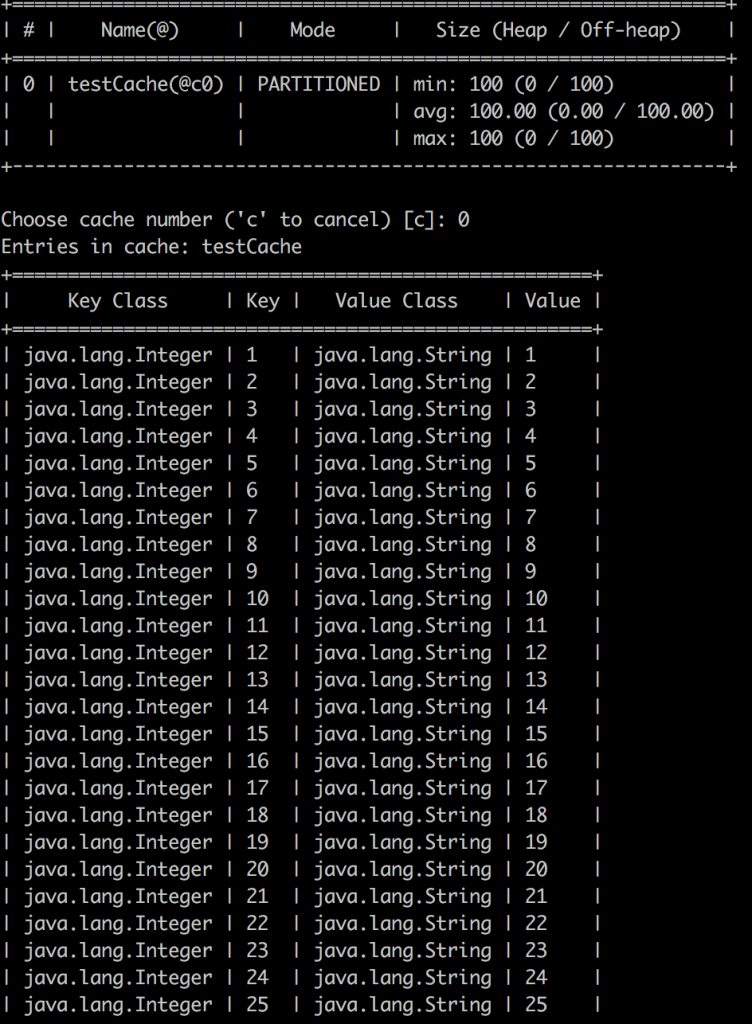752x1024 pixels.
Task: Click the Value cell showing 2
Action: click(x=531, y=382)
